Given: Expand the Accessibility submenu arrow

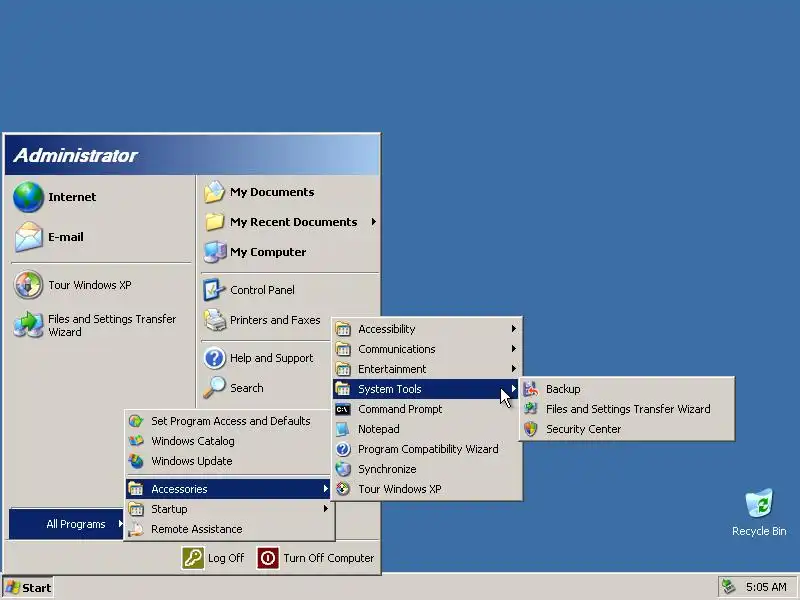Looking at the screenshot, I should 514,329.
